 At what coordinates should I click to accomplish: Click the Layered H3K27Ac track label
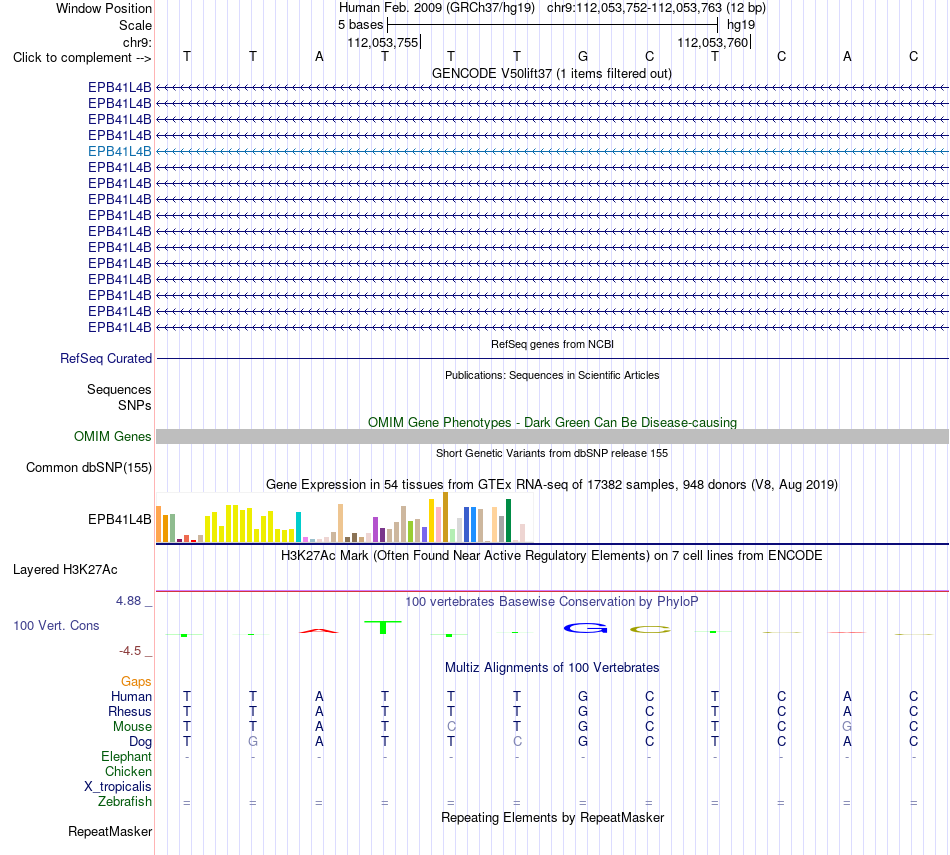tap(65, 570)
